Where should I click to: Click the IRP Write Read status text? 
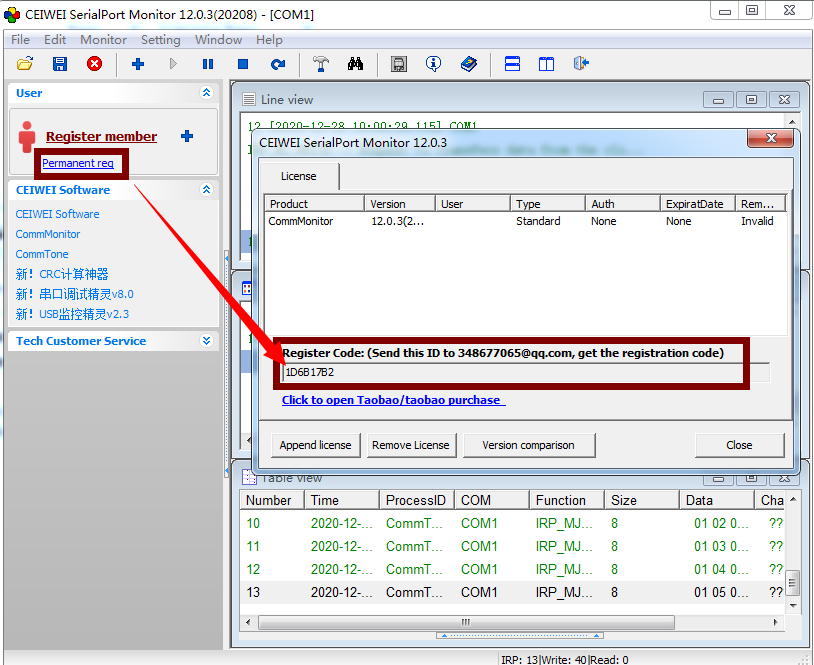click(x=564, y=659)
